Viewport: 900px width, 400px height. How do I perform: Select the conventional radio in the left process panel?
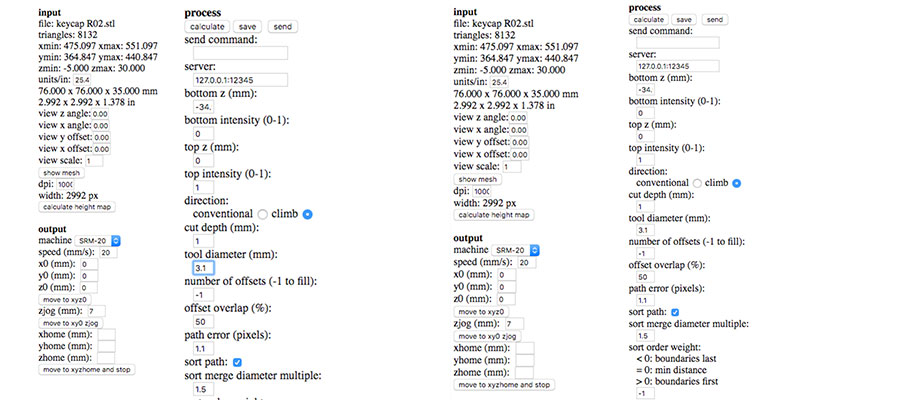(262, 214)
